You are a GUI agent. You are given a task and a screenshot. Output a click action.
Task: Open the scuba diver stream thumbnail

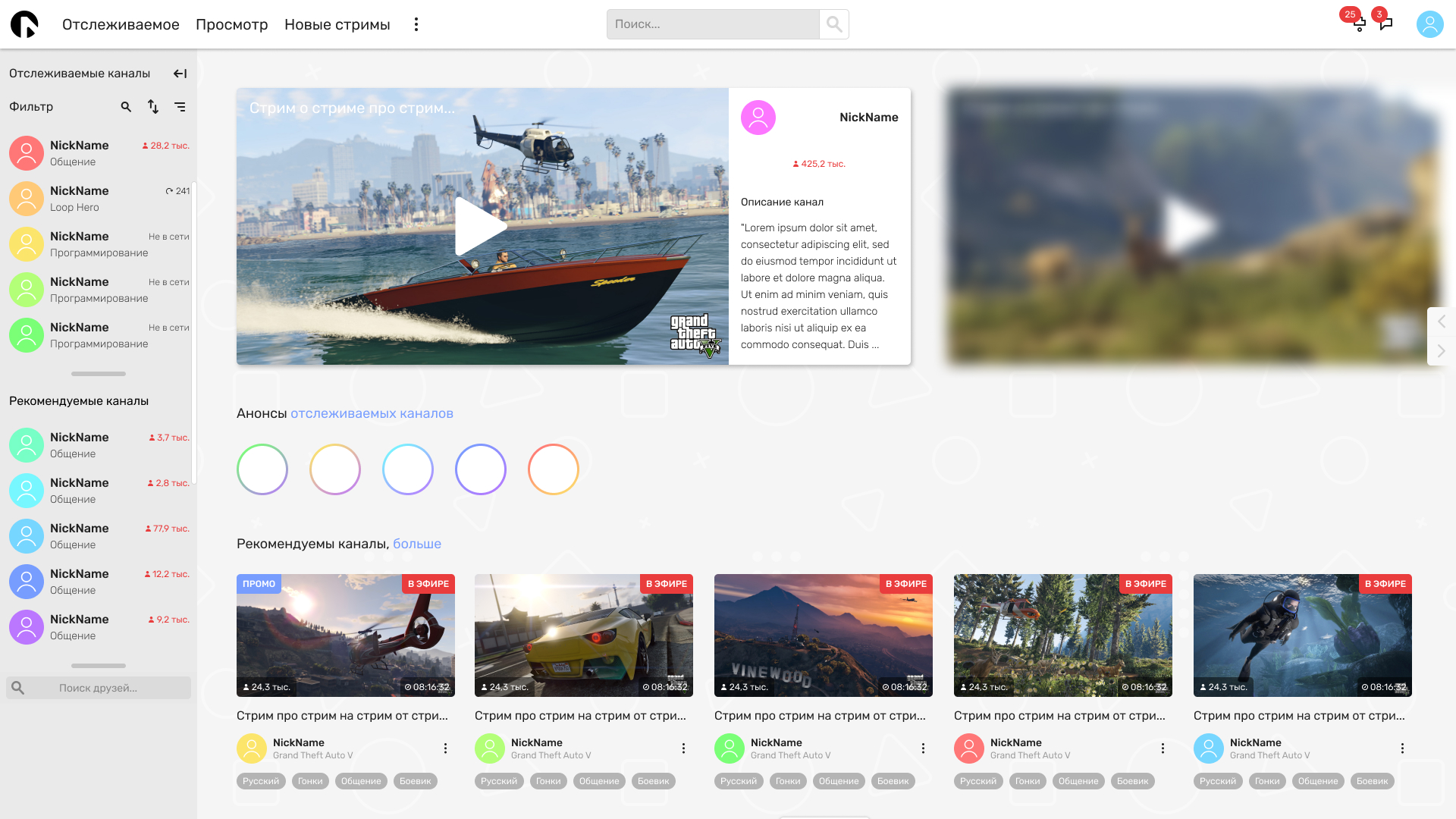[x=1303, y=635]
